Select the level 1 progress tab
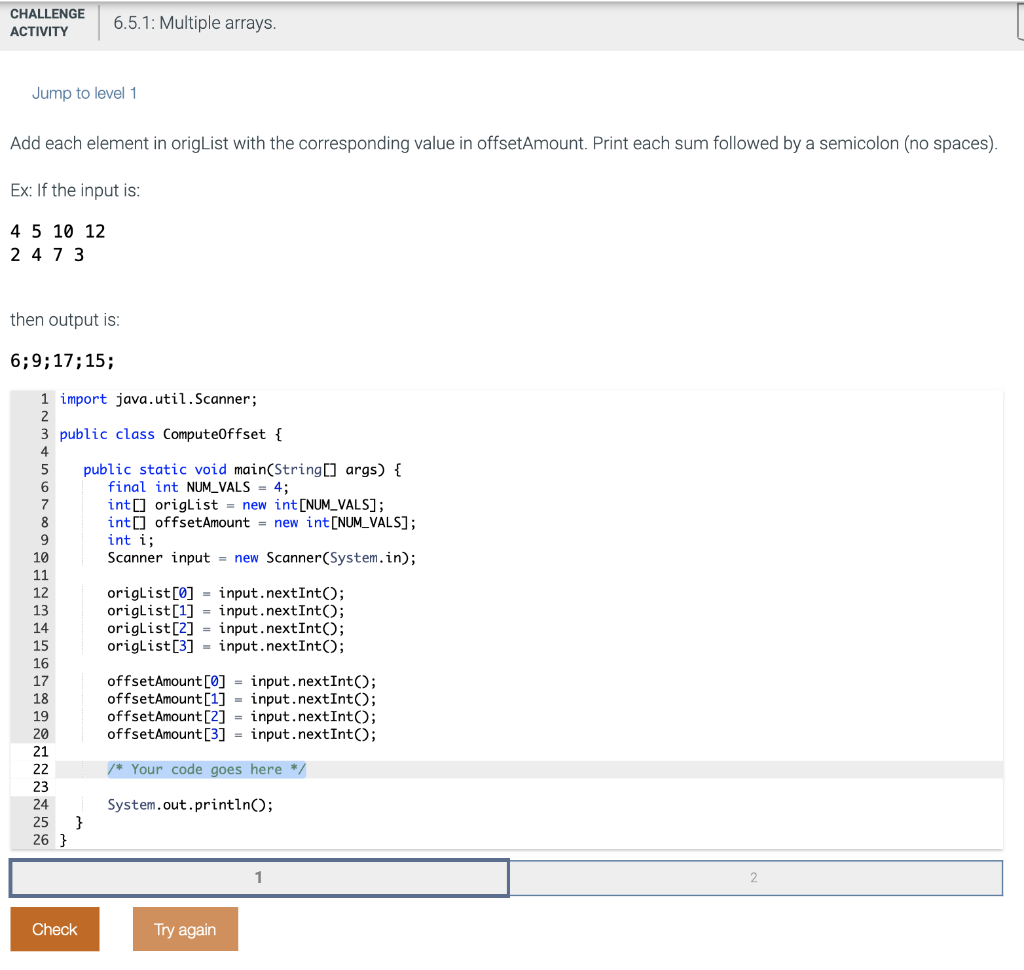1024x970 pixels. (259, 878)
